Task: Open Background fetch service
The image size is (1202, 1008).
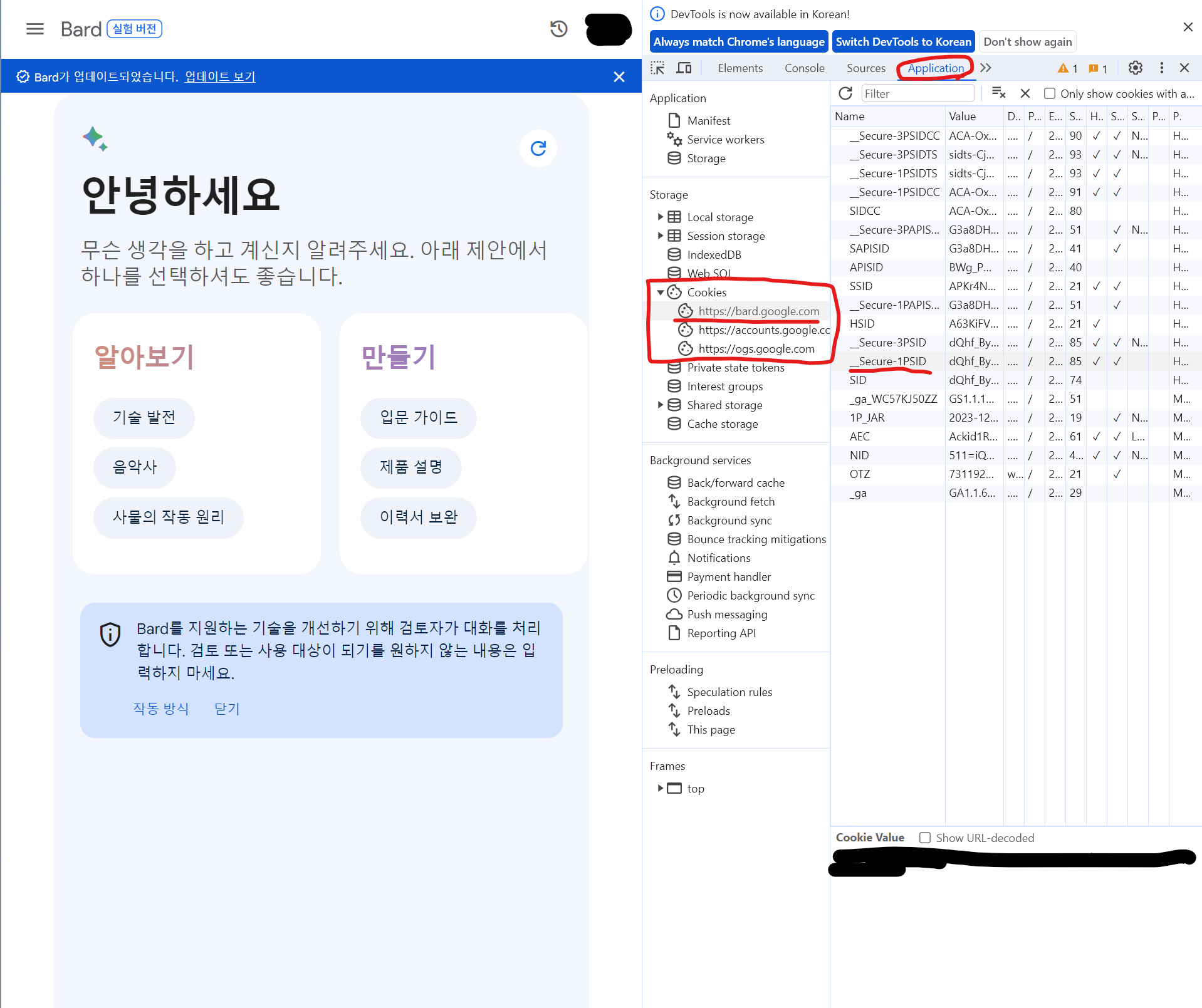Action: pos(730,501)
